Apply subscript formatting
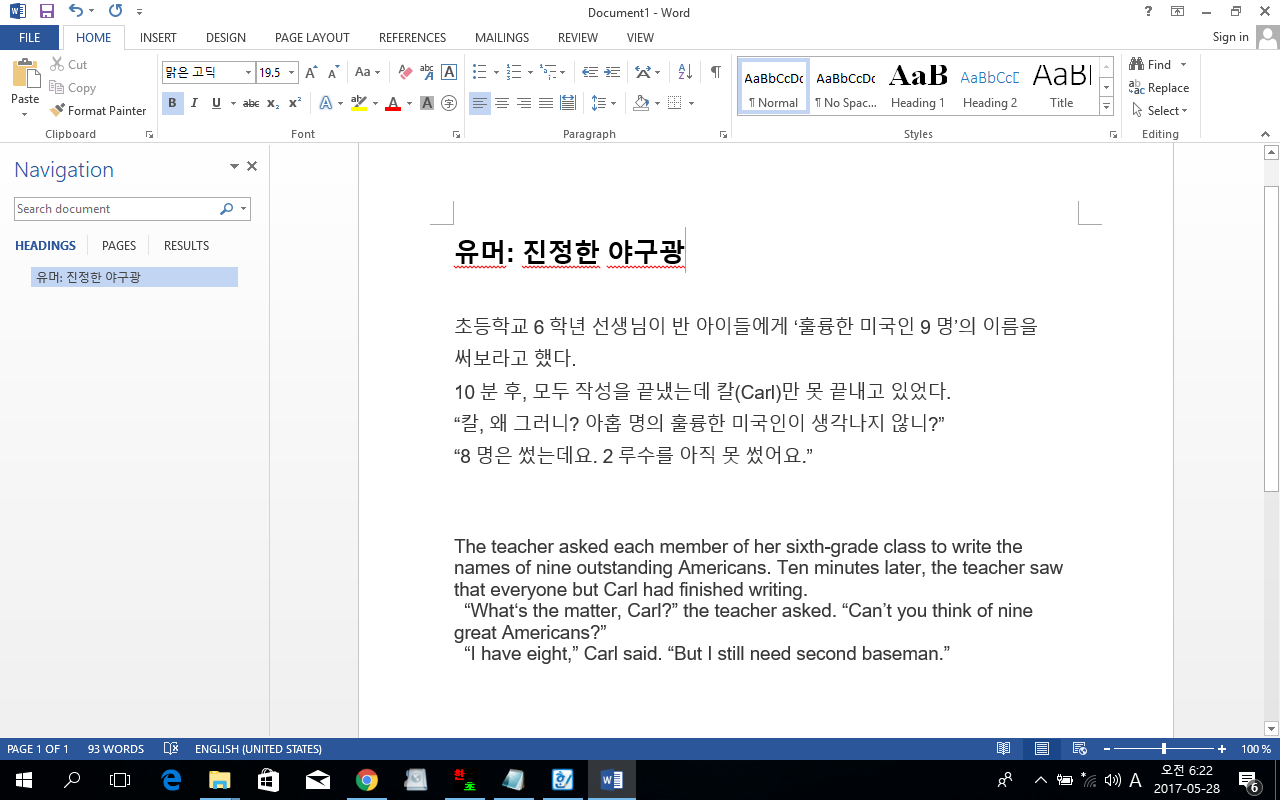1280x800 pixels. [x=273, y=103]
